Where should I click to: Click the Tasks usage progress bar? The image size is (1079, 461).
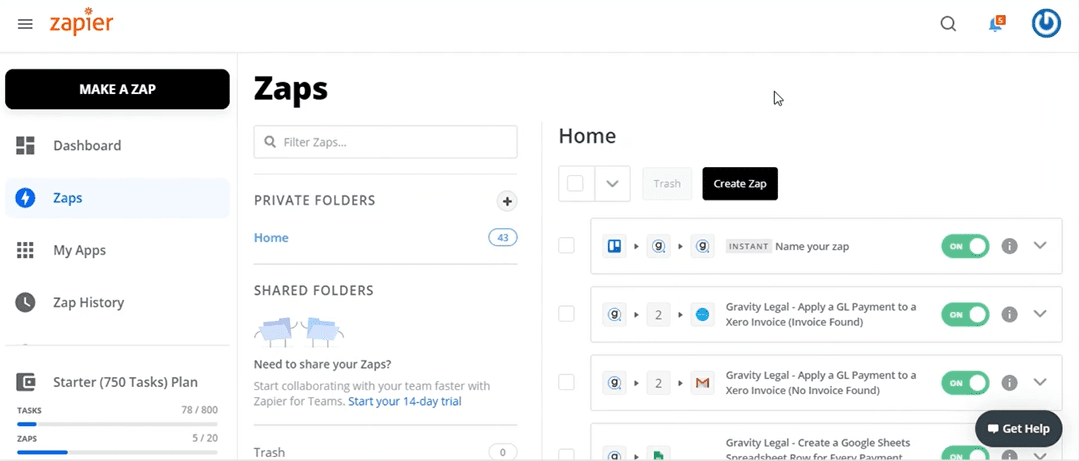click(117, 424)
